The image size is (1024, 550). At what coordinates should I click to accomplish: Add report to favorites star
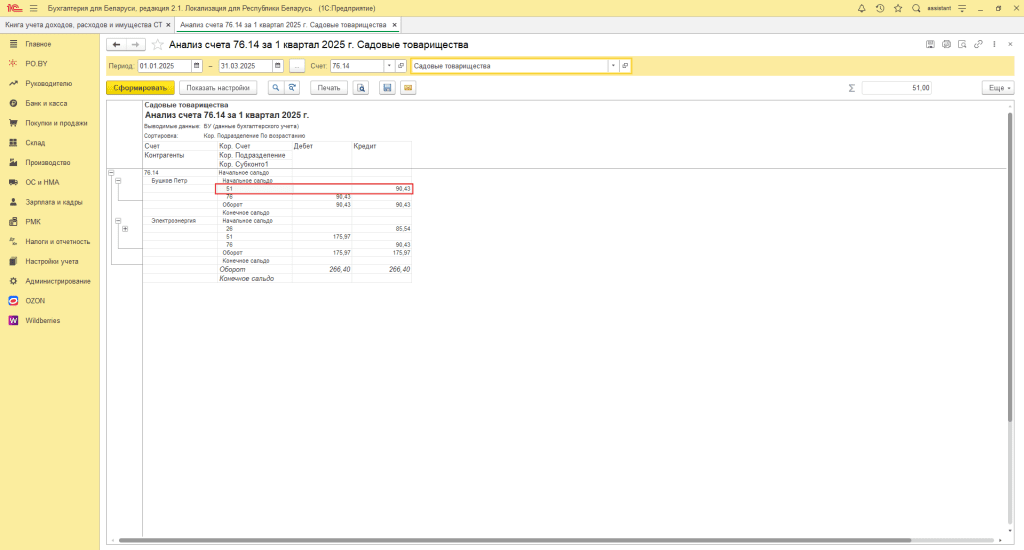[x=157, y=44]
